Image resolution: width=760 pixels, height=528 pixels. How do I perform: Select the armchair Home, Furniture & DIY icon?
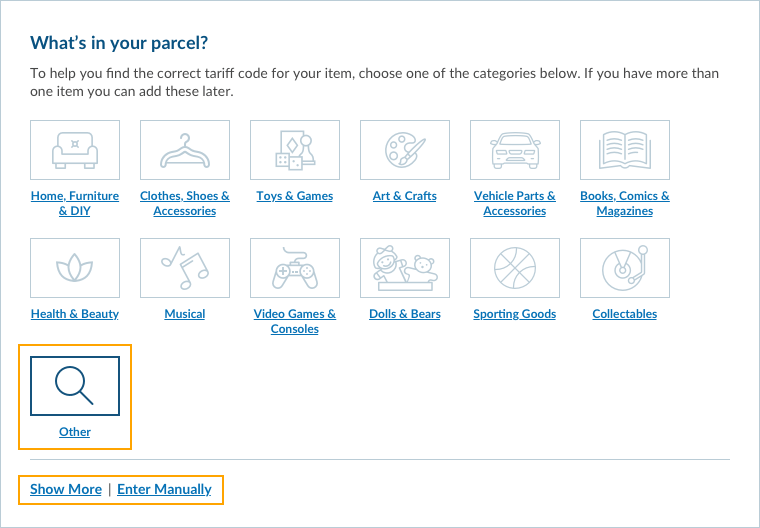coord(75,150)
